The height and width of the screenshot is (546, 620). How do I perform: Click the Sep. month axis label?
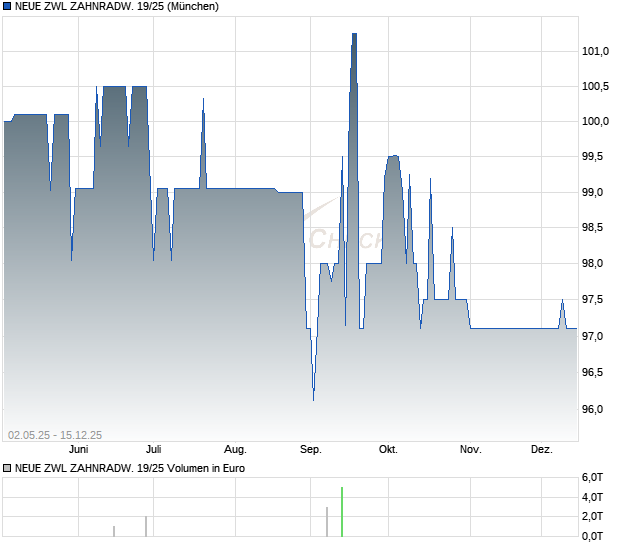pyautogui.click(x=311, y=450)
